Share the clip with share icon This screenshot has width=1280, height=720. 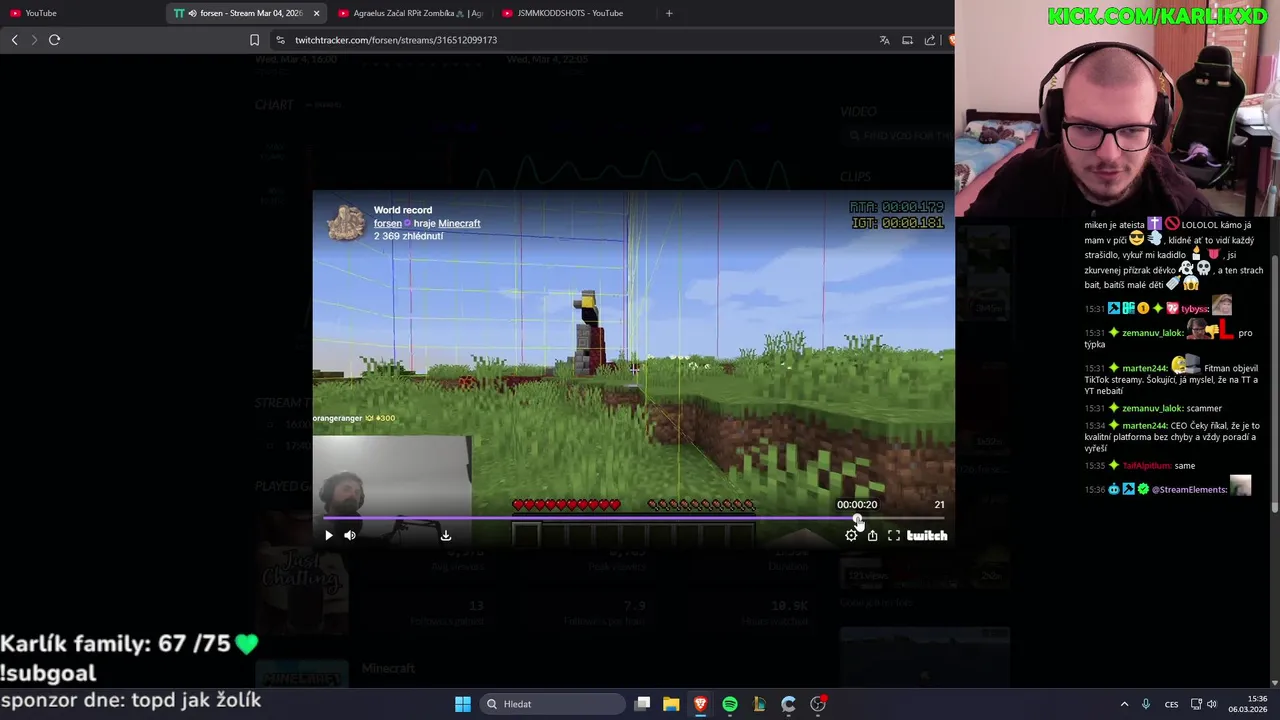click(872, 535)
